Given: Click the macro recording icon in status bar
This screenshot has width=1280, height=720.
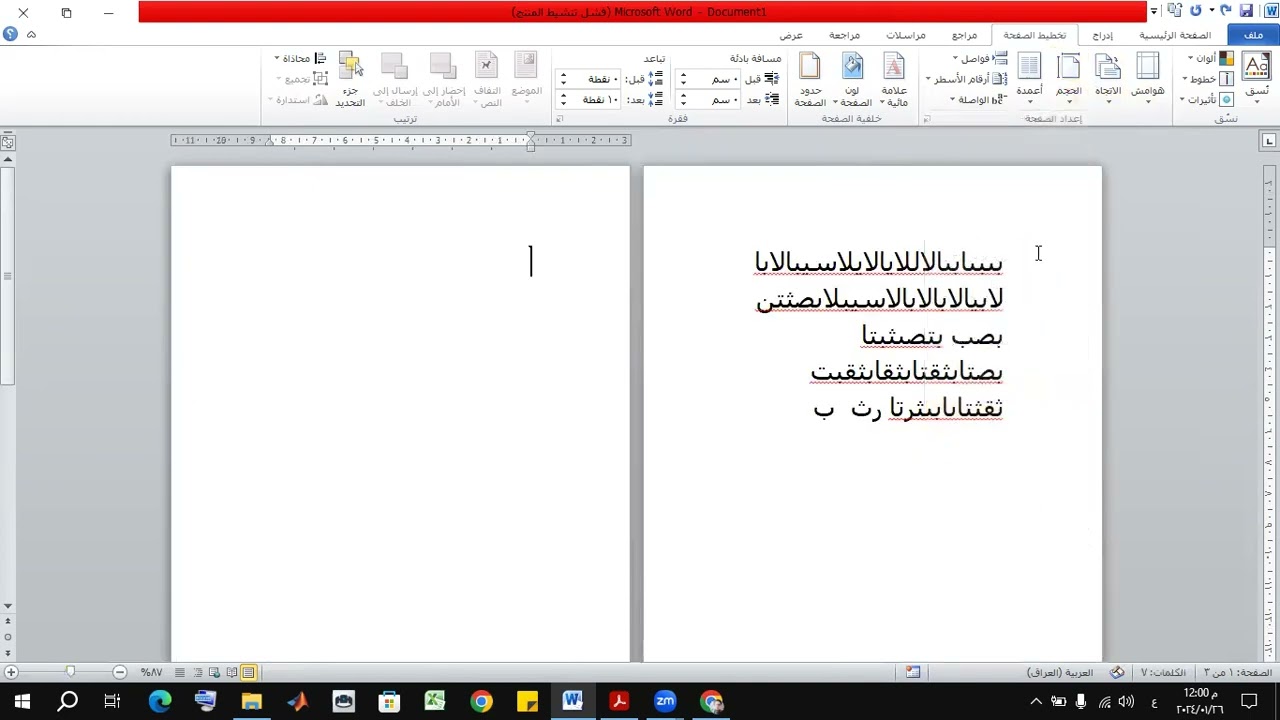Looking at the screenshot, I should (913, 673).
